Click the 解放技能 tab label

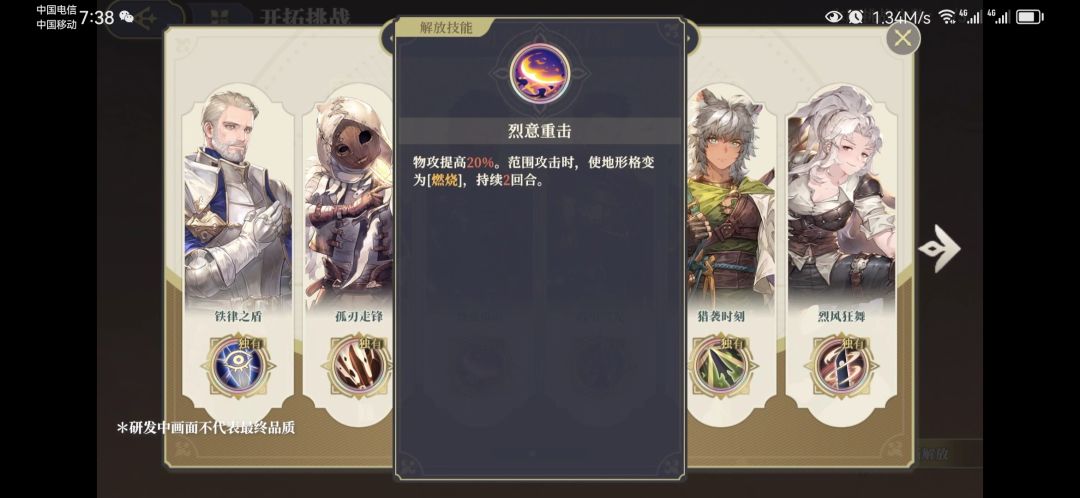click(446, 28)
